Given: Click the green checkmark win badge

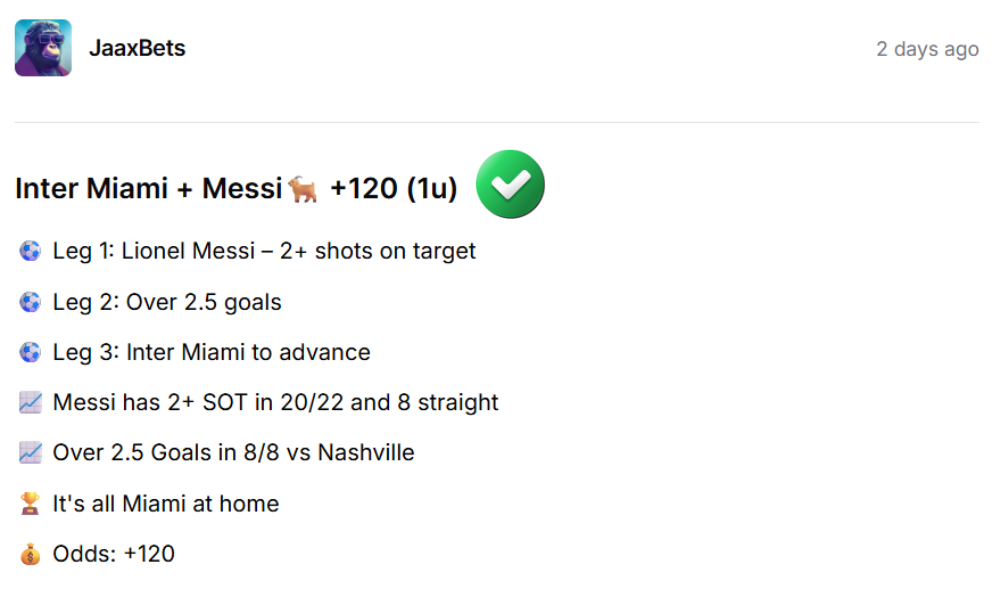Looking at the screenshot, I should click(x=510, y=185).
